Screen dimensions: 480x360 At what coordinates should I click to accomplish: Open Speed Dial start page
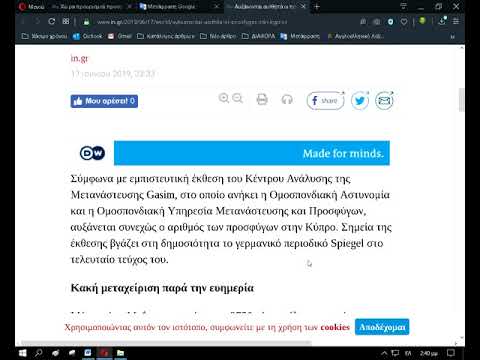66,22
